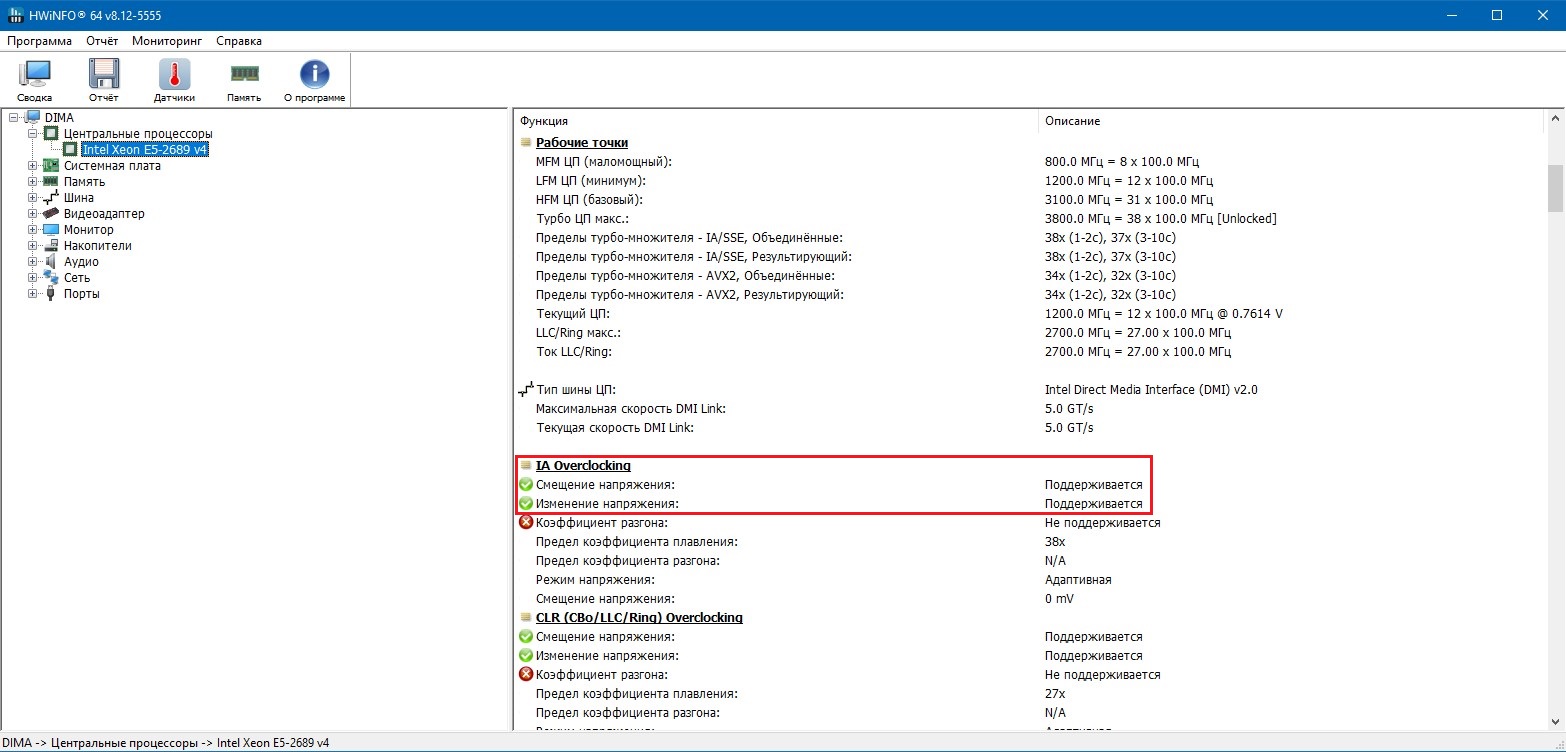Click the Накопители drives icon in tree

coord(52,246)
